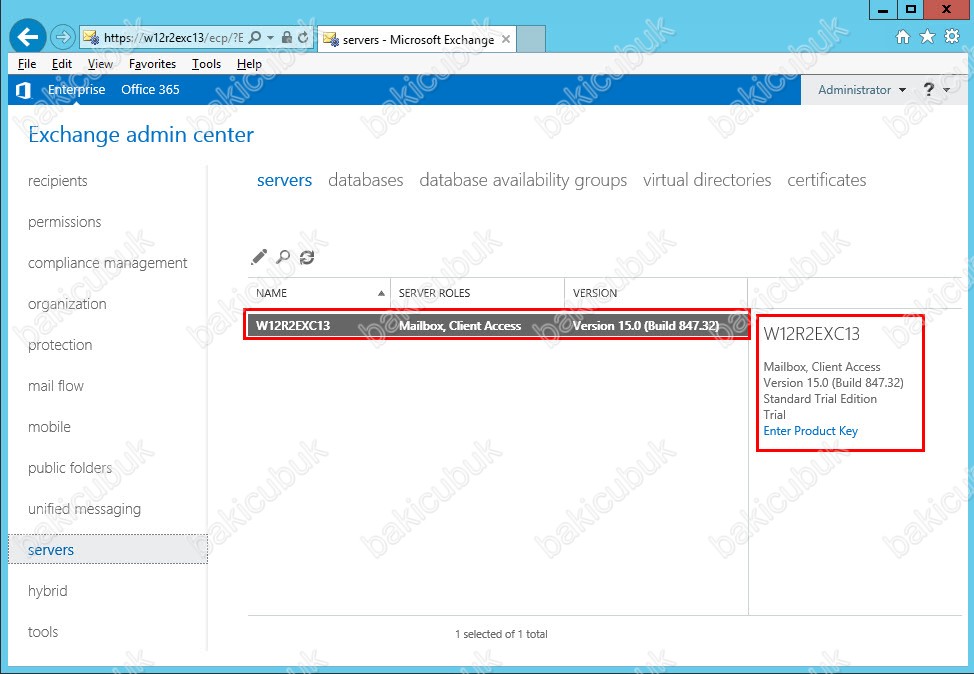Click the Mailbox, Client Access roles cell

coord(460,326)
